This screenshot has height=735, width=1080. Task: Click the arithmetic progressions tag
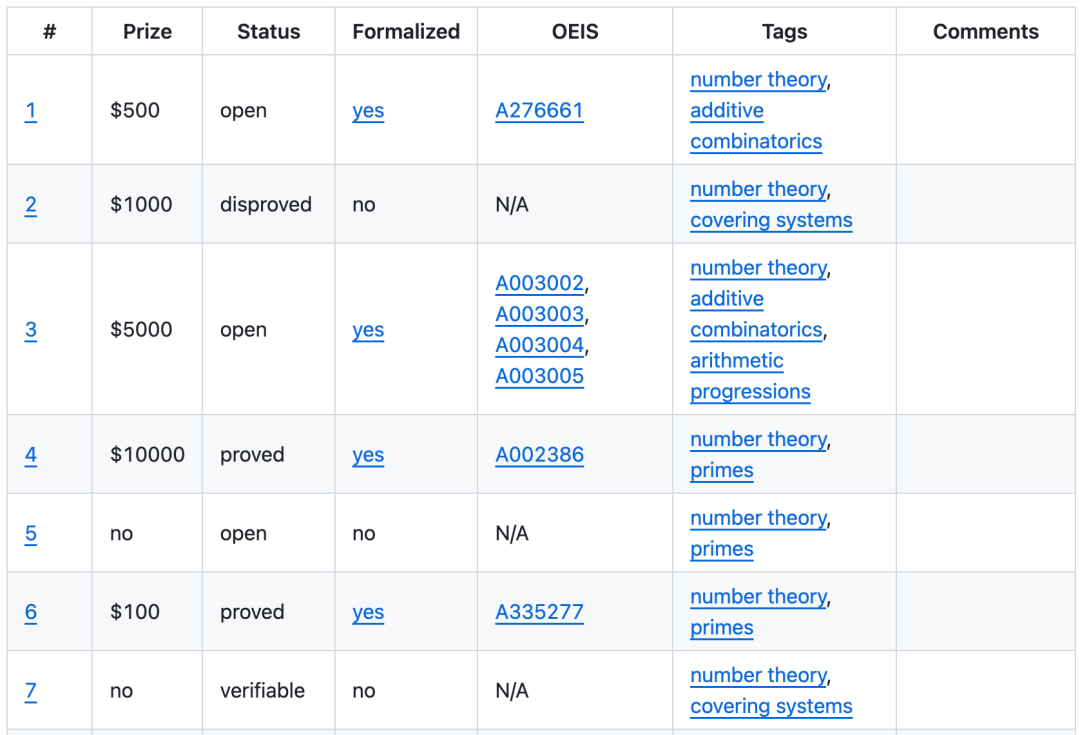click(x=749, y=376)
